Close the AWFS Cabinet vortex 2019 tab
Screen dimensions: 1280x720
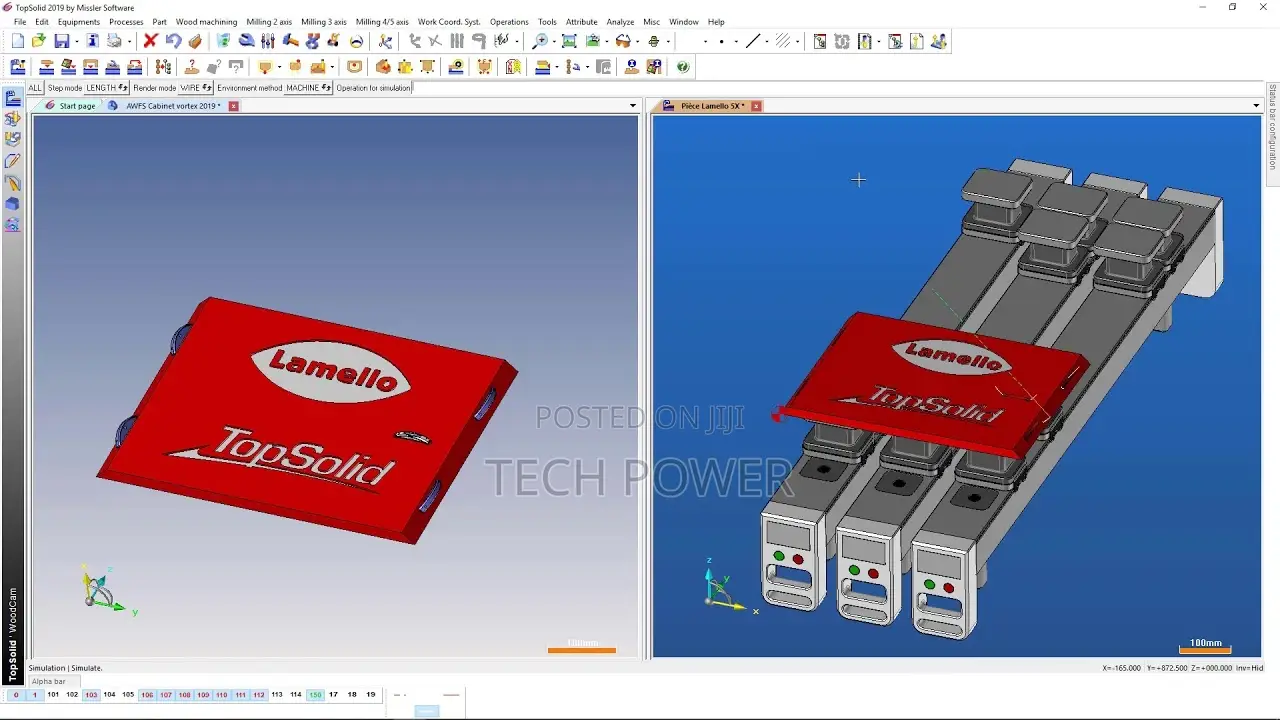pos(234,106)
